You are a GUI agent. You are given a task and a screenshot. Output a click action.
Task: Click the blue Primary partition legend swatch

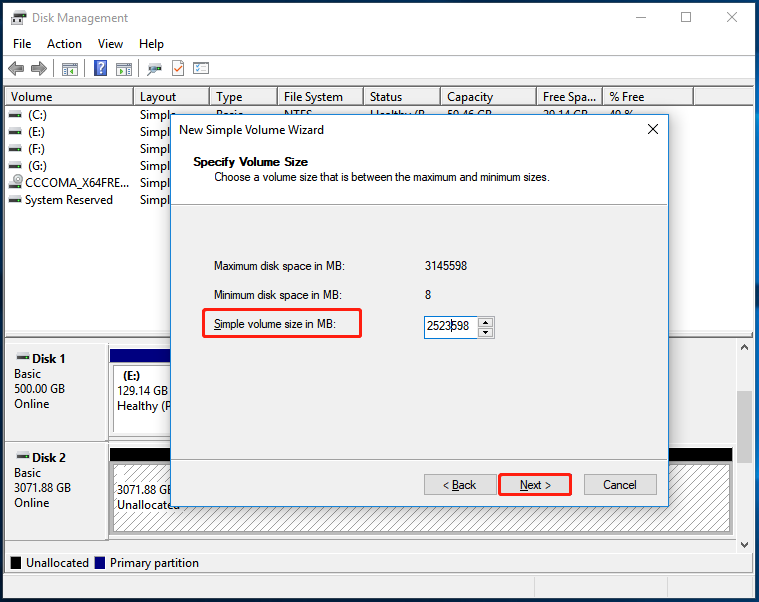coord(100,563)
